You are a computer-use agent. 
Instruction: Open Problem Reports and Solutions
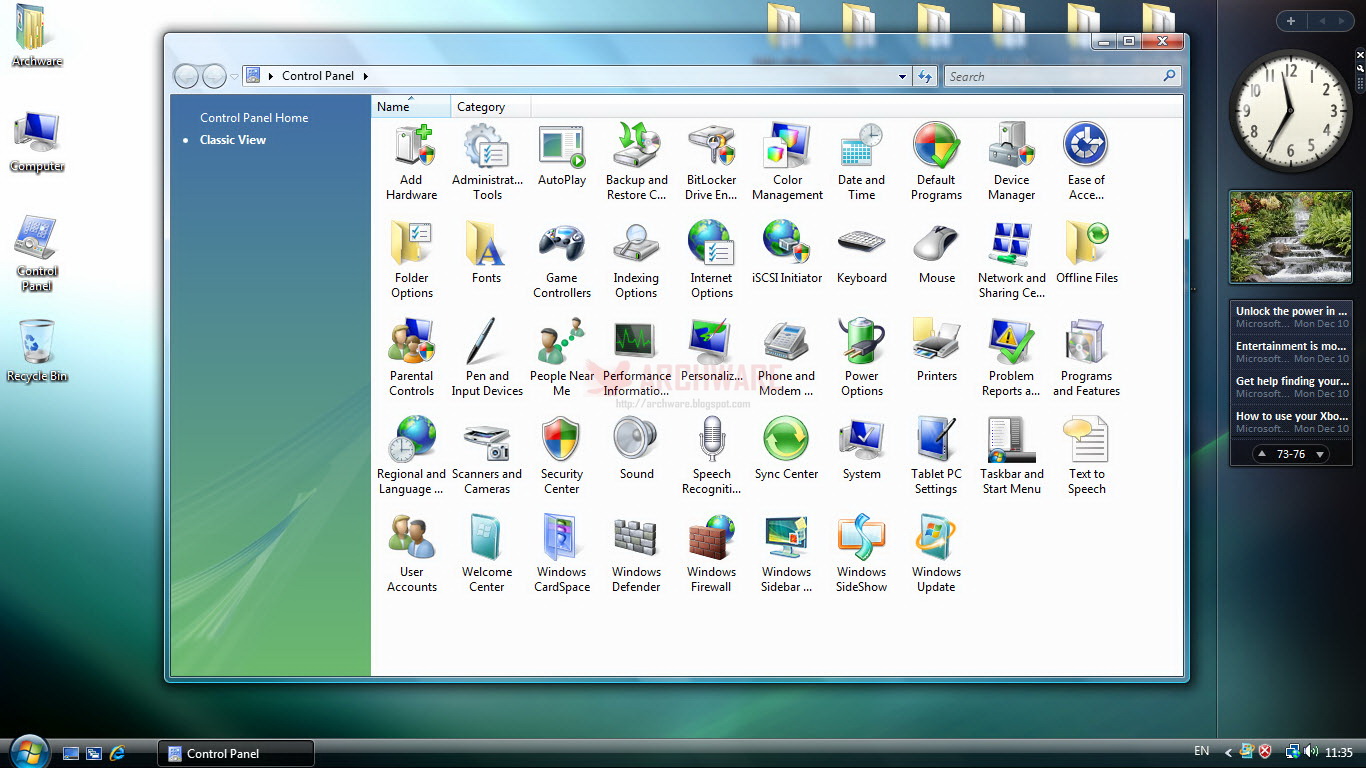click(1012, 358)
